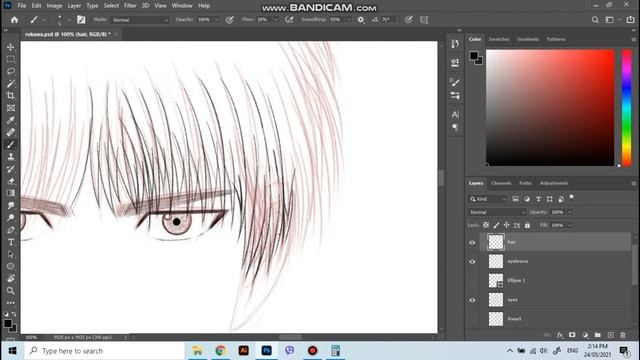This screenshot has height=360, width=640.
Task: Select the Magic Wand tool
Action: click(x=11, y=84)
